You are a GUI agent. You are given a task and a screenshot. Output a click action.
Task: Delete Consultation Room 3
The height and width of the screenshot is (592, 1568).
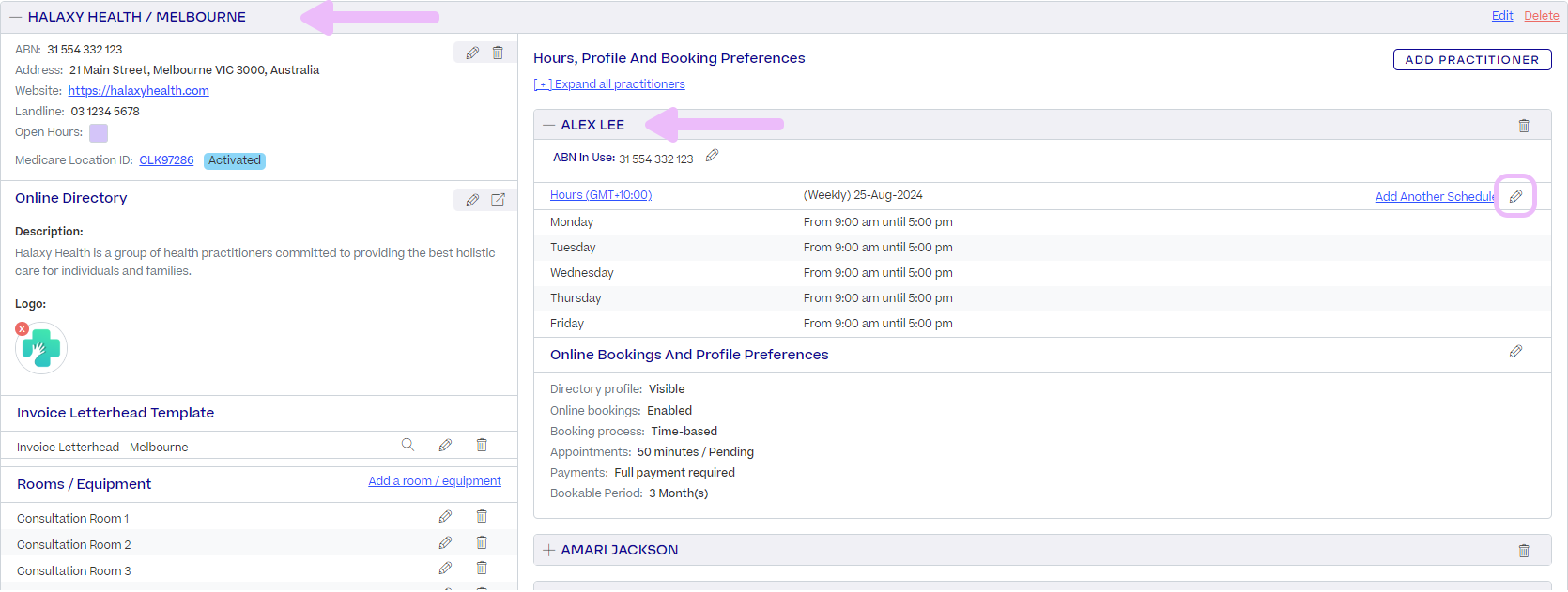click(482, 568)
